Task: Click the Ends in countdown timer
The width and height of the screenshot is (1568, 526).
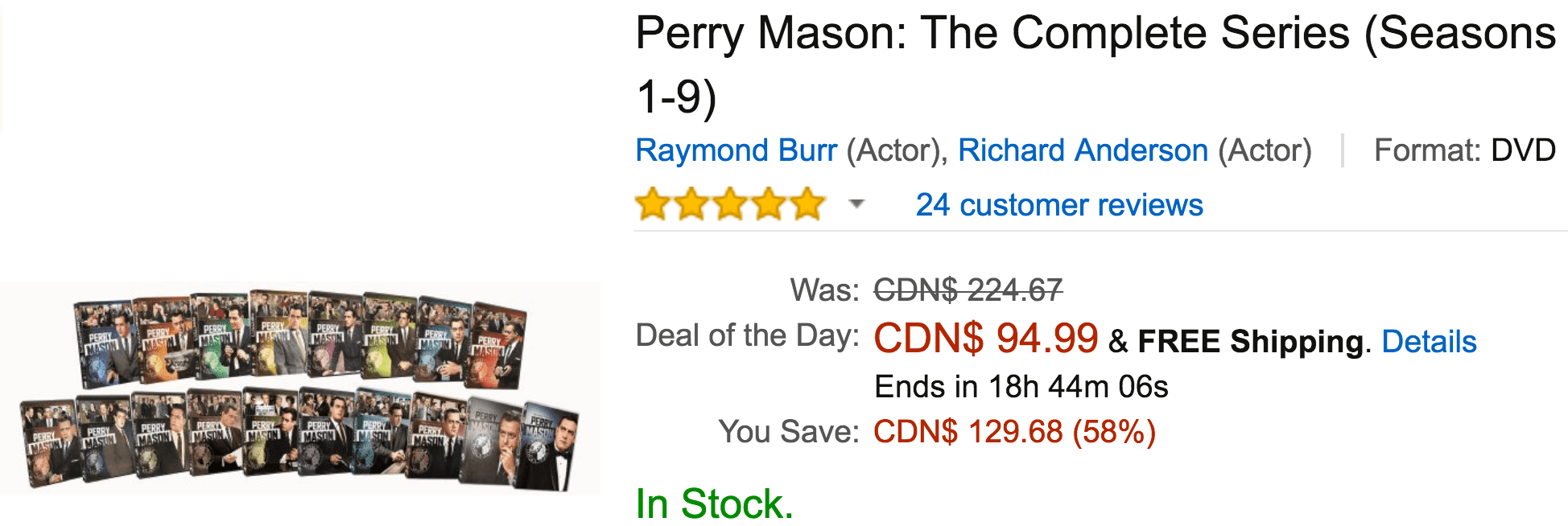Action: coord(1021,387)
